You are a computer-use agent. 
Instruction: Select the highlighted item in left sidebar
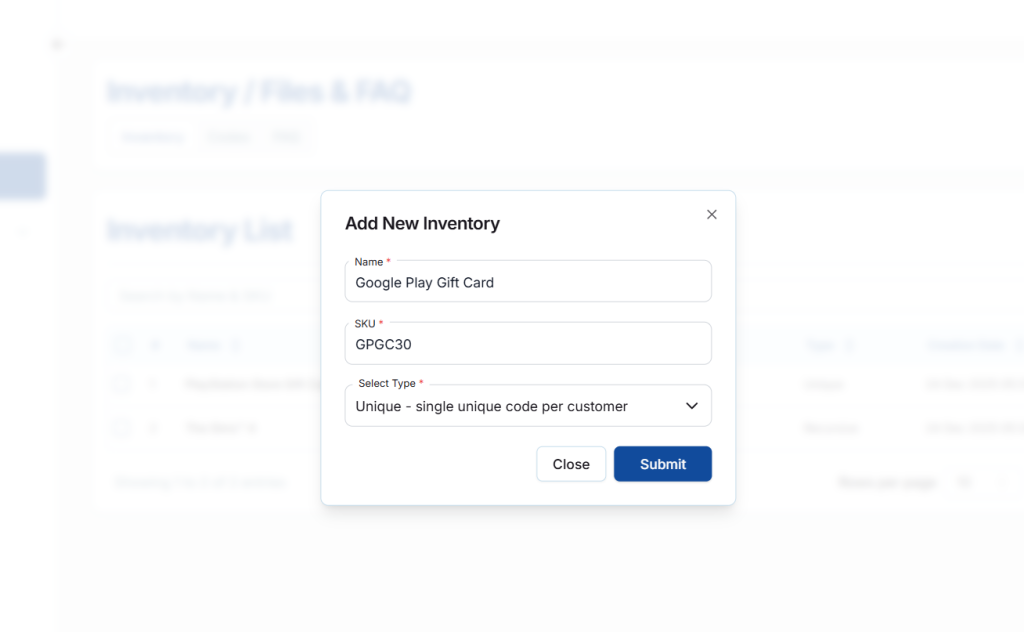click(x=23, y=176)
